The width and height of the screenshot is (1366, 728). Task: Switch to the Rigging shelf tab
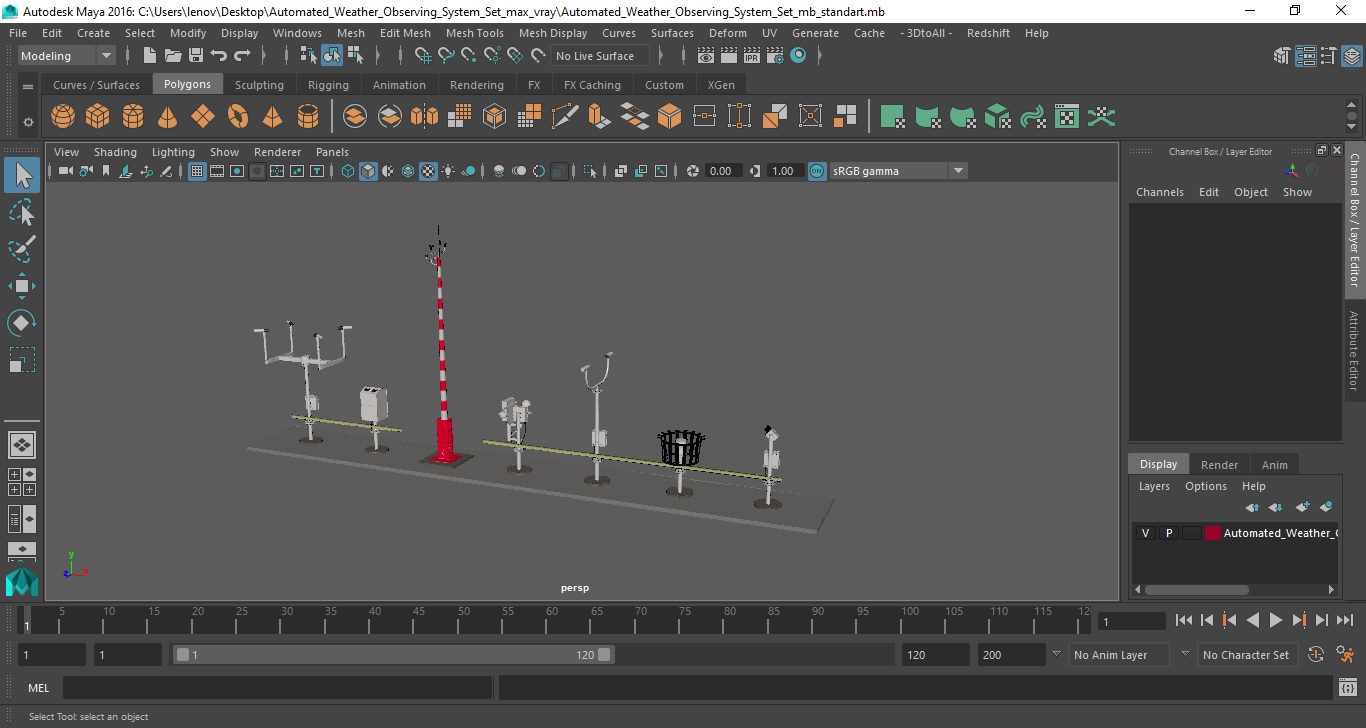pyautogui.click(x=328, y=85)
